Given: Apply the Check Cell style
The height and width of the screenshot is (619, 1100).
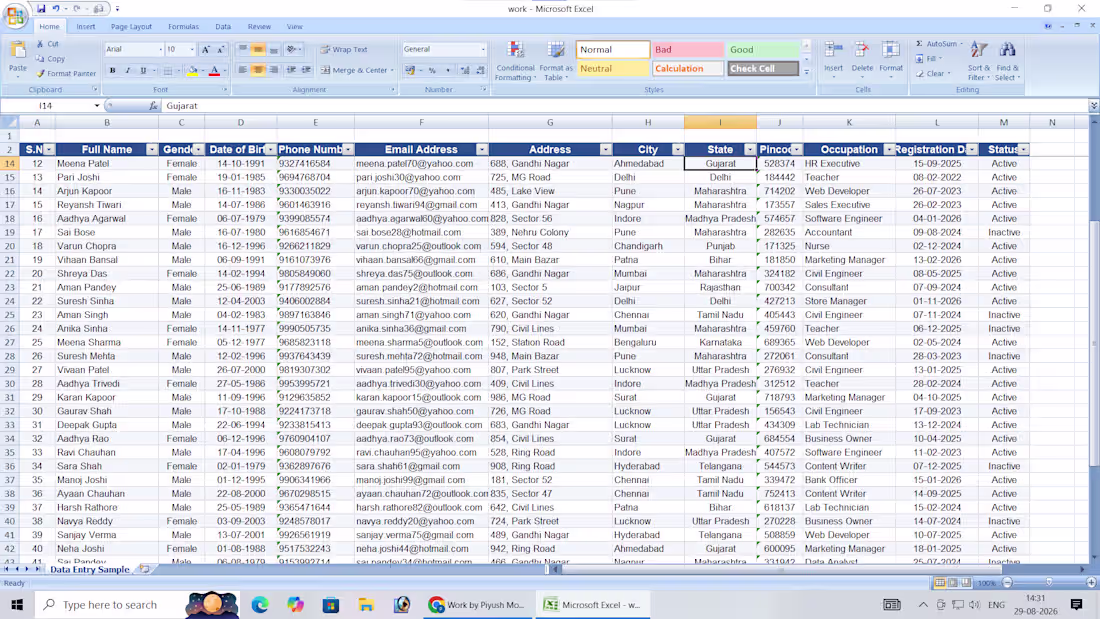Looking at the screenshot, I should (763, 69).
